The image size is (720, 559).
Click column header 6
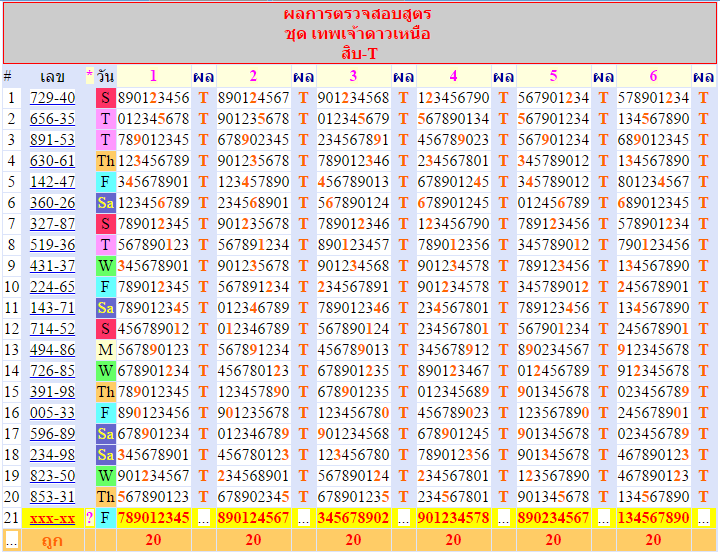tap(653, 76)
